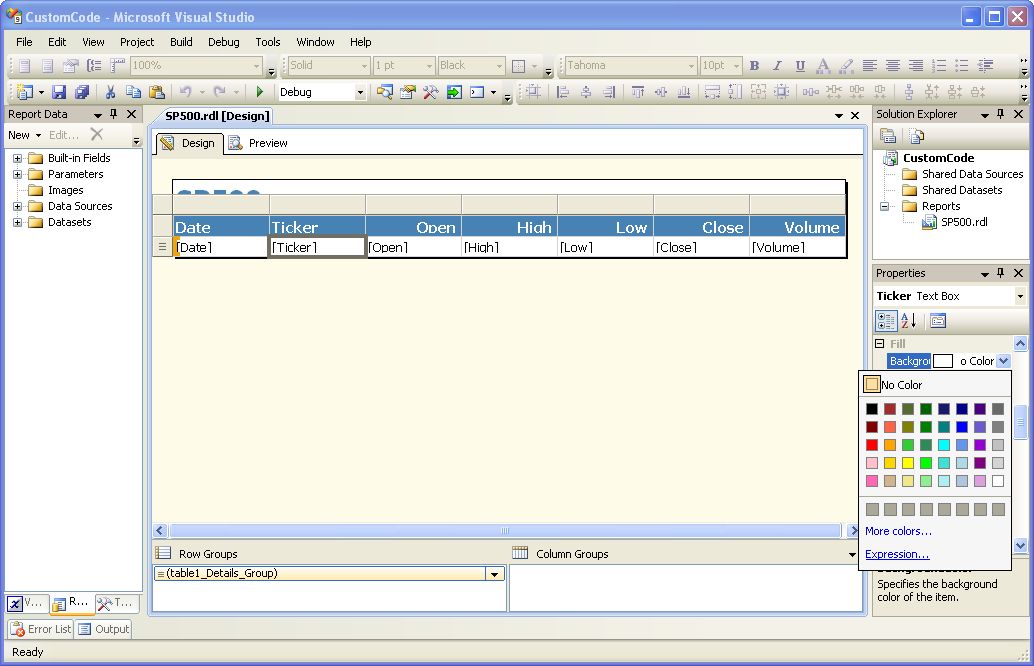The width and height of the screenshot is (1034, 666).
Task: Click the Italic formatting icon
Action: click(777, 66)
